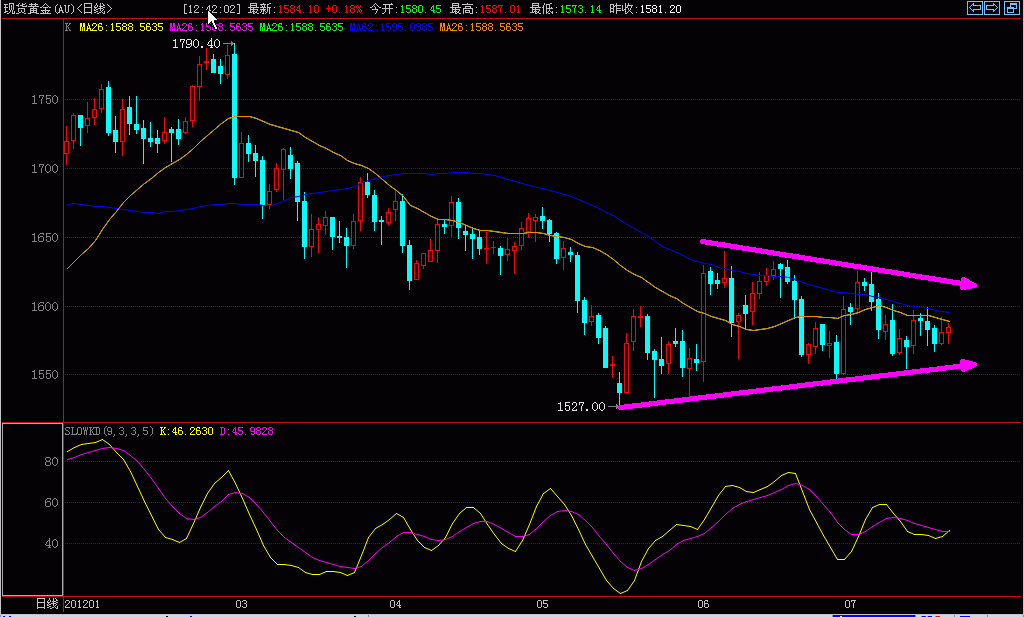Click the blue MA62:1595.0385 indicator label
Screen dimensions: 1024x617
point(391,27)
